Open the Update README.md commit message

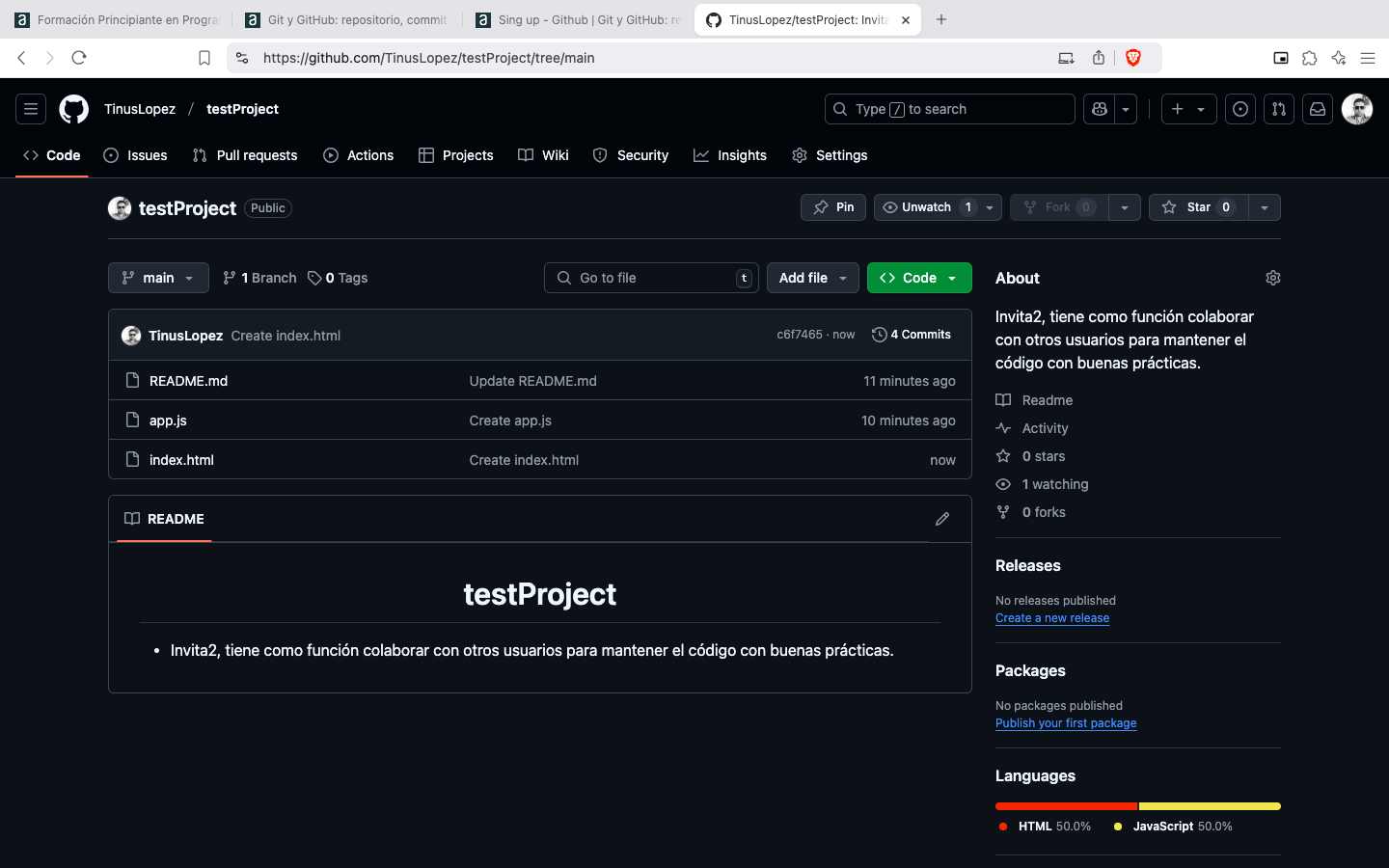[532, 381]
